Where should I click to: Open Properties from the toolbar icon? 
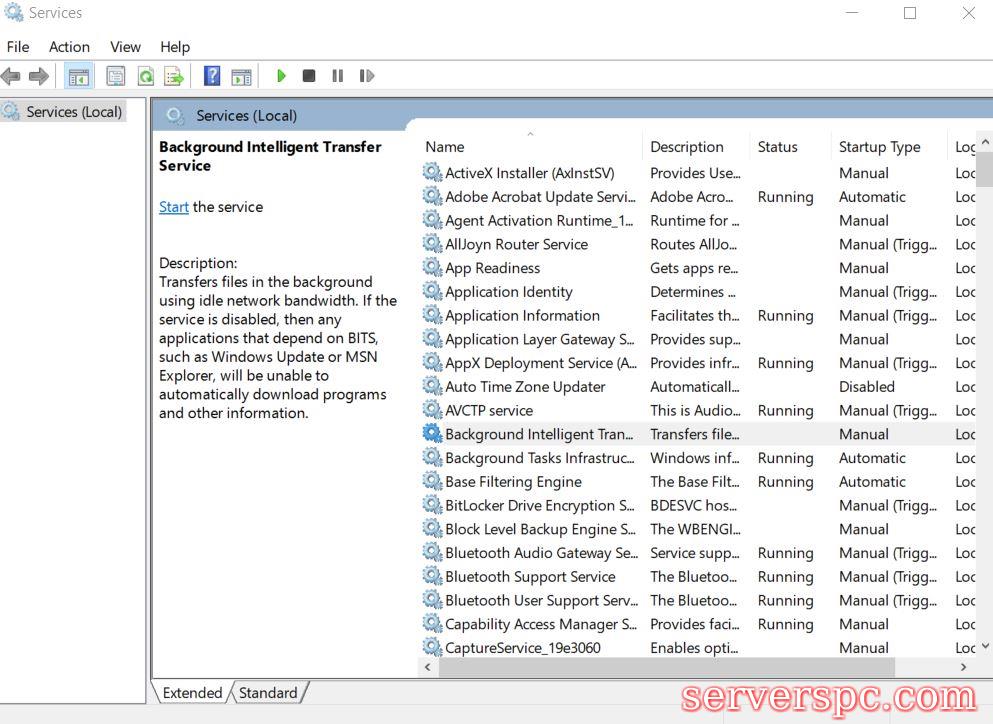(x=116, y=76)
